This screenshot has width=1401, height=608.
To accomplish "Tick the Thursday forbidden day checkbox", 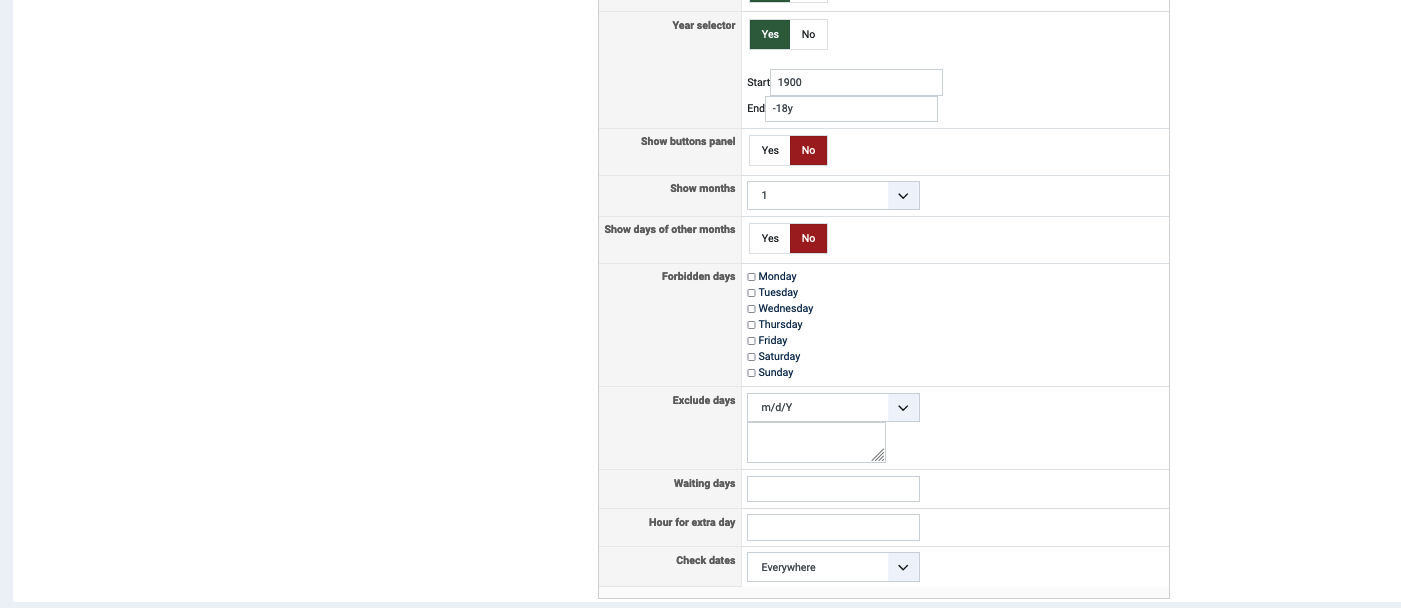I will [x=752, y=325].
